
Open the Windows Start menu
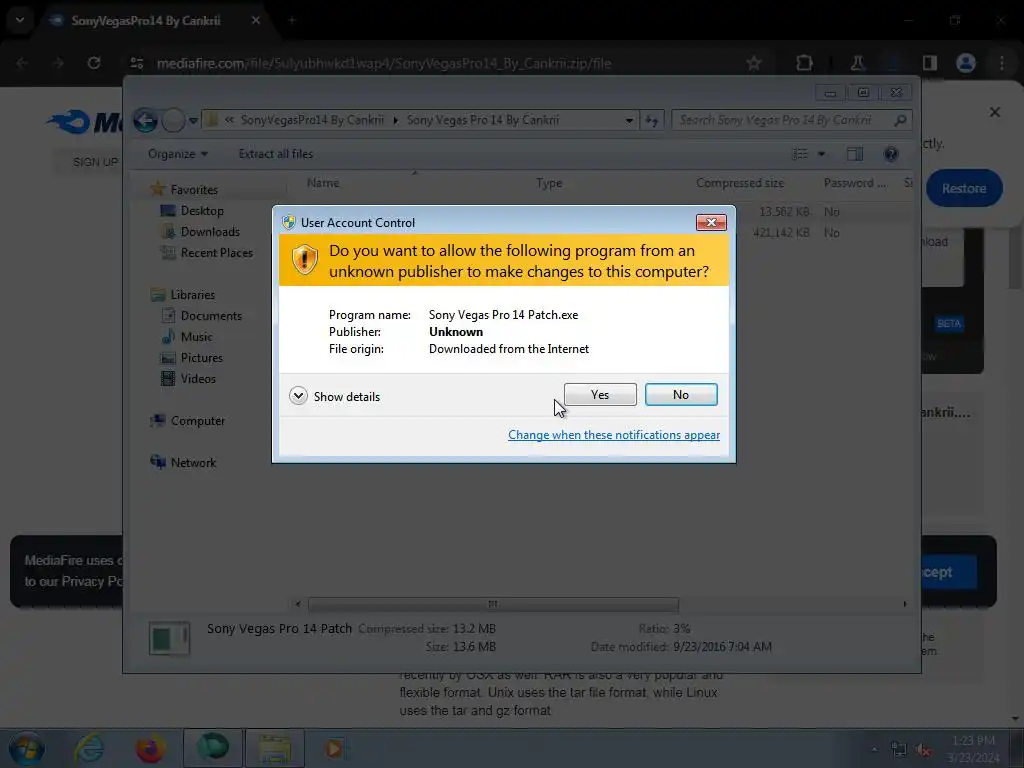pos(26,748)
